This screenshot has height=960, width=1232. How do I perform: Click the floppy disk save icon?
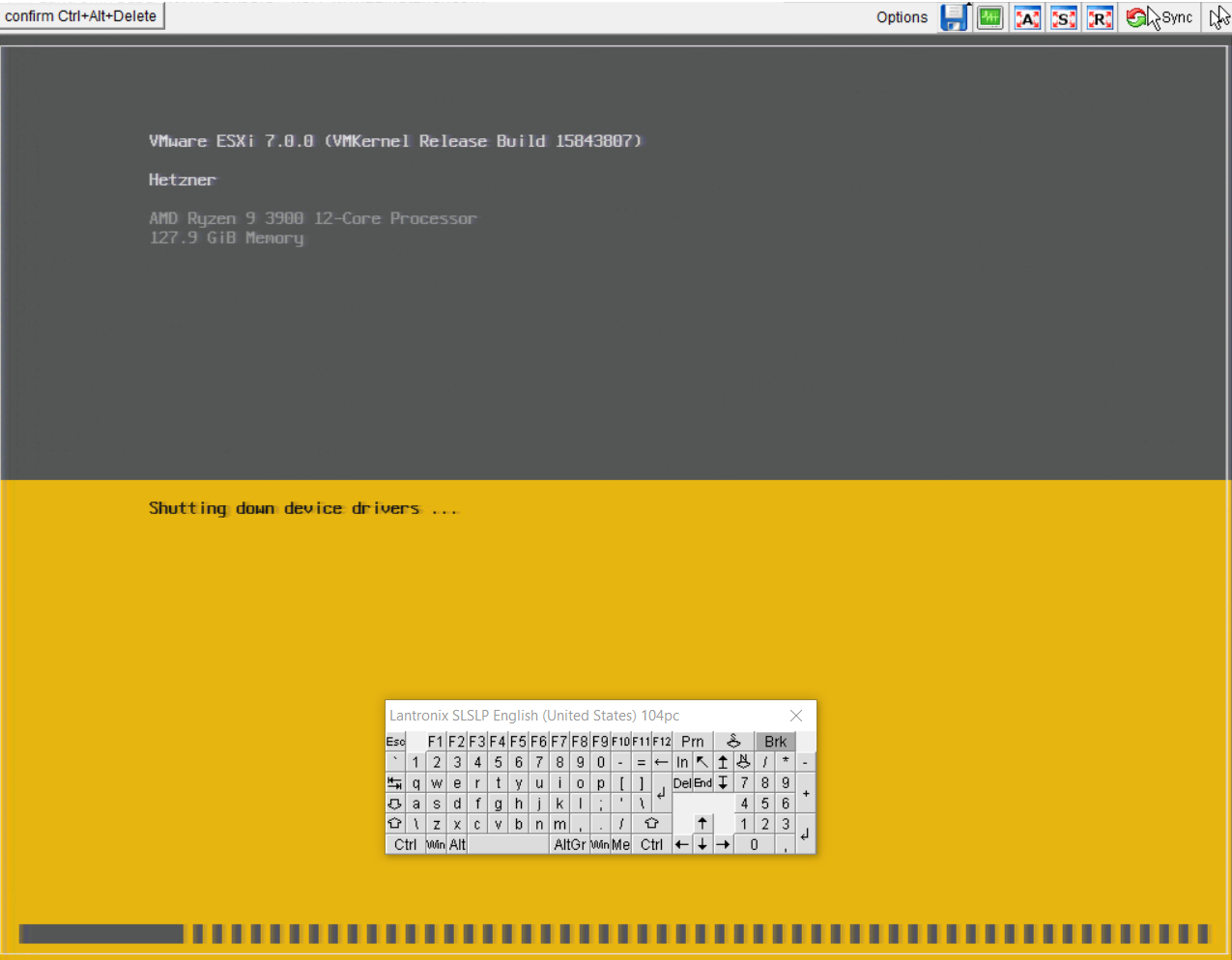pyautogui.click(x=953, y=18)
